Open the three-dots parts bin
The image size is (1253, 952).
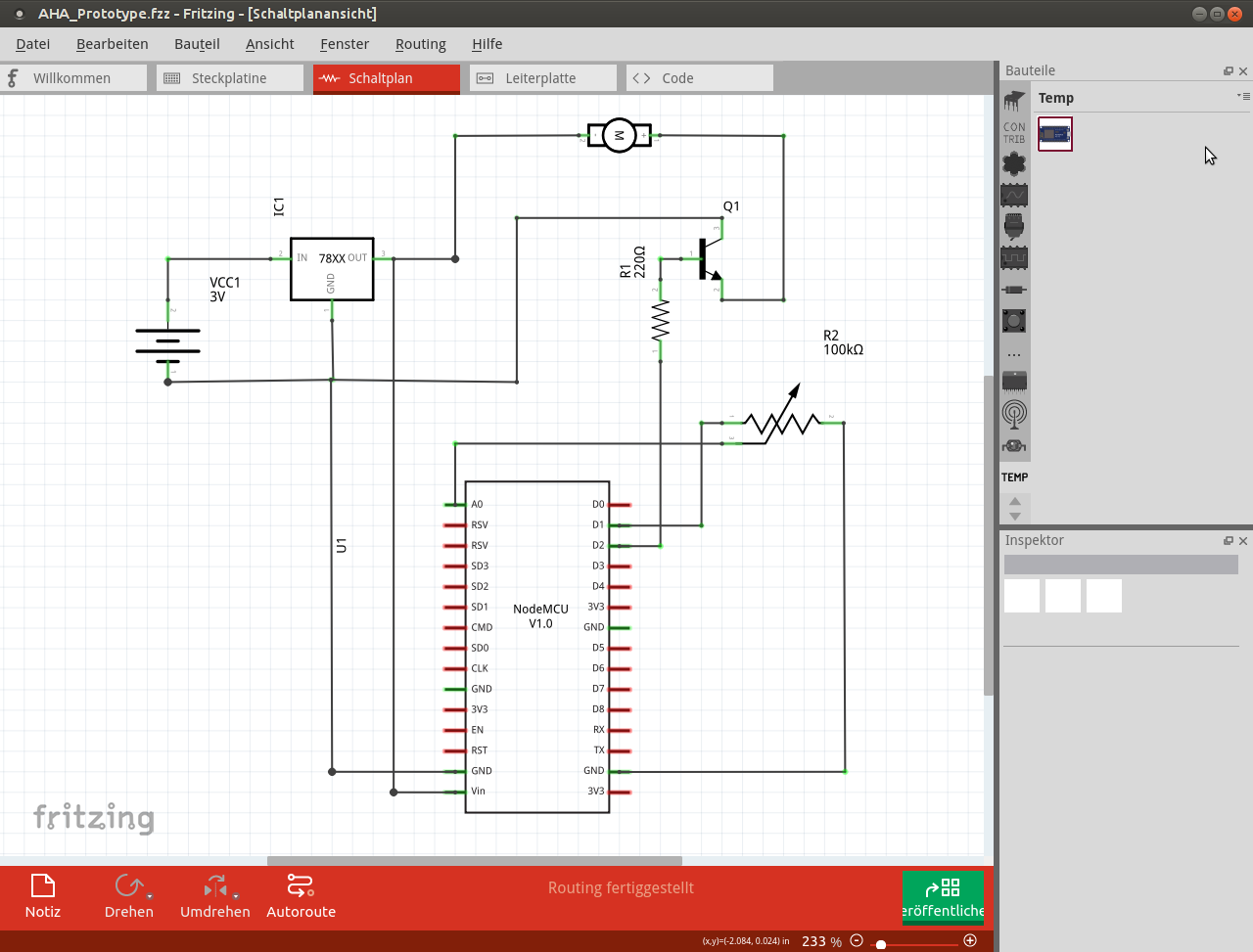pyautogui.click(x=1014, y=354)
